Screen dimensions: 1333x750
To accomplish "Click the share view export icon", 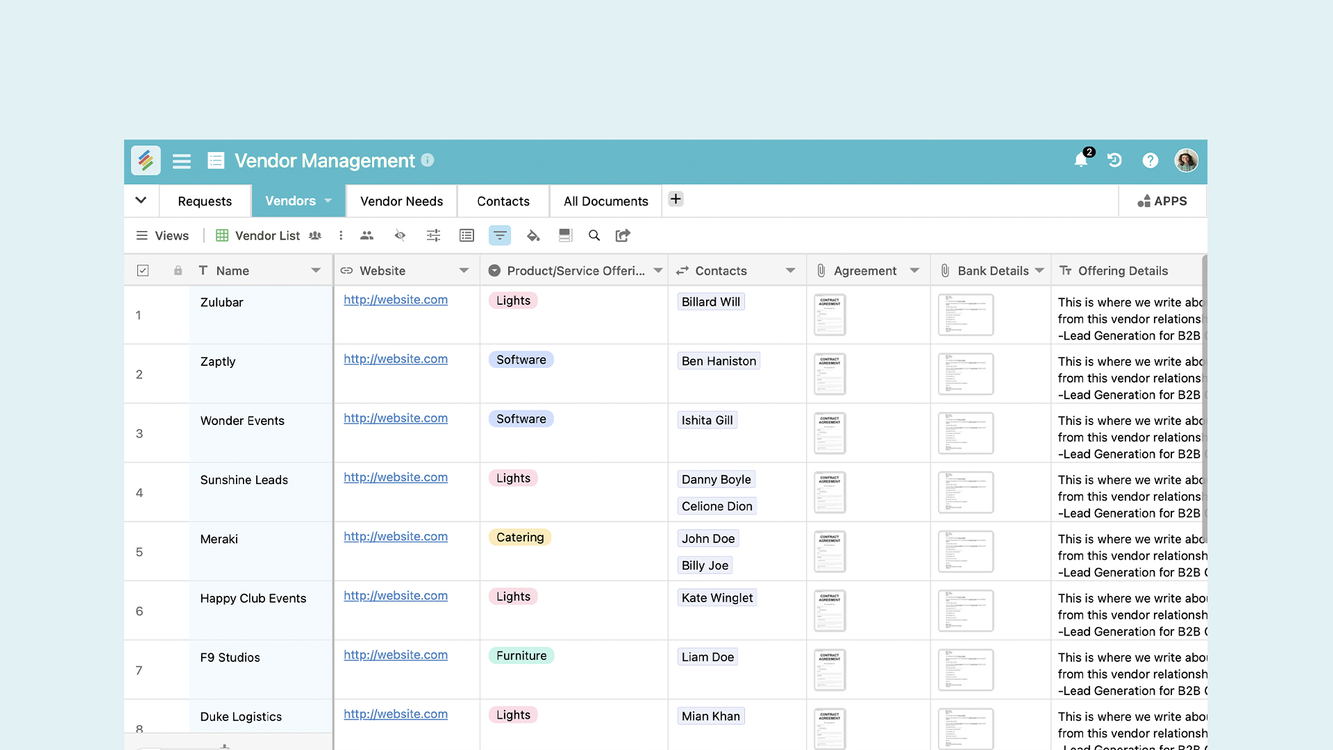I will (623, 236).
